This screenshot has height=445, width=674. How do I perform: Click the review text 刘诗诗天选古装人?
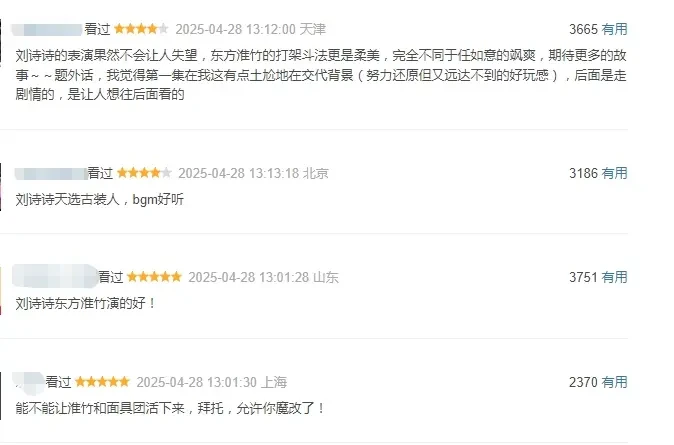[x=67, y=199]
